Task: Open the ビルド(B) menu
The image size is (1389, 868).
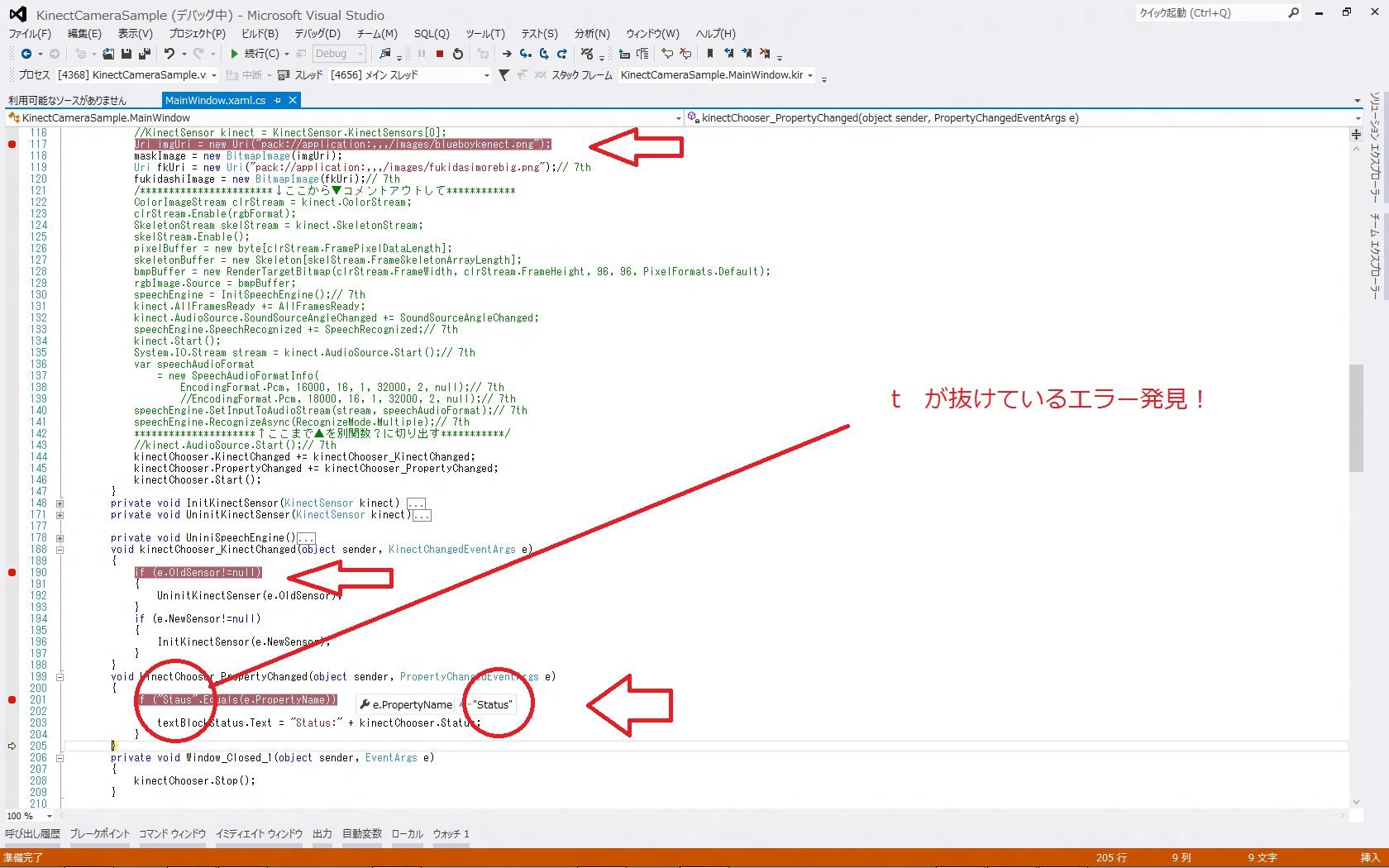Action: (260, 34)
